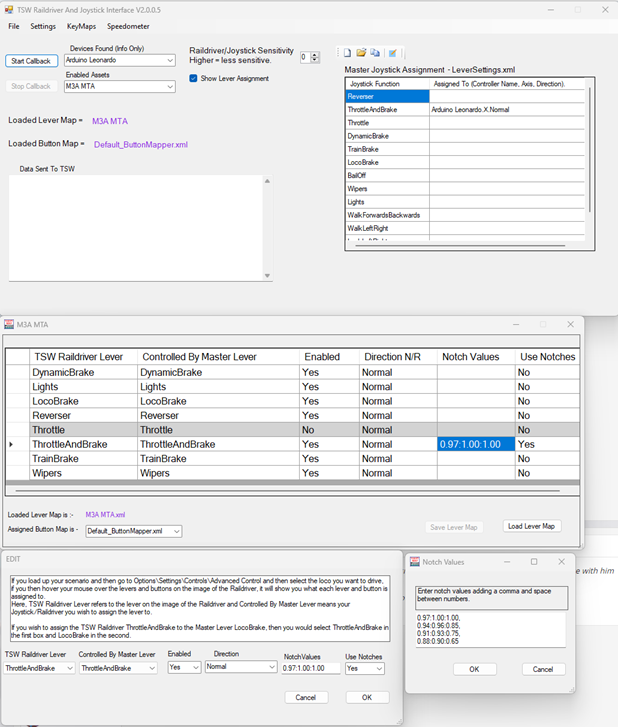
Task: Click Cancel in the Notch Values dialog
Action: click(x=543, y=669)
